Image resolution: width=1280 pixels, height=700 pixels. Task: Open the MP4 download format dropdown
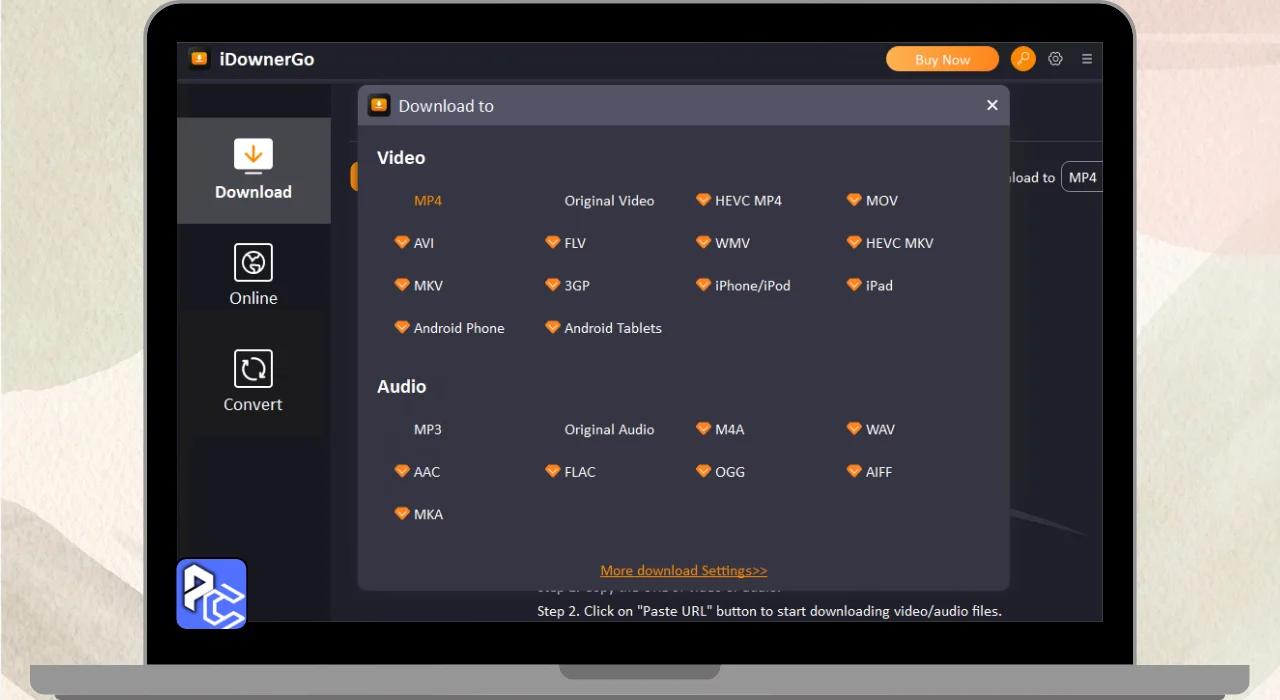[1082, 177]
